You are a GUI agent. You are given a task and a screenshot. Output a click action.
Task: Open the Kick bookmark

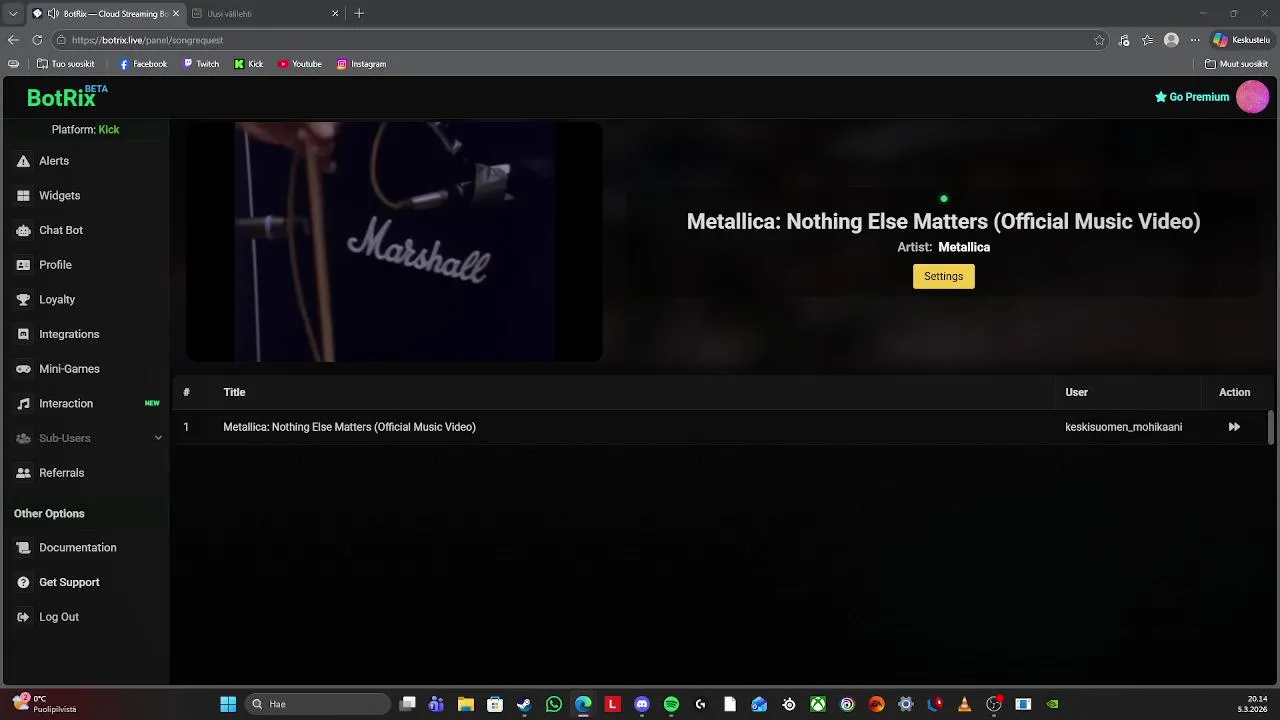click(x=249, y=64)
